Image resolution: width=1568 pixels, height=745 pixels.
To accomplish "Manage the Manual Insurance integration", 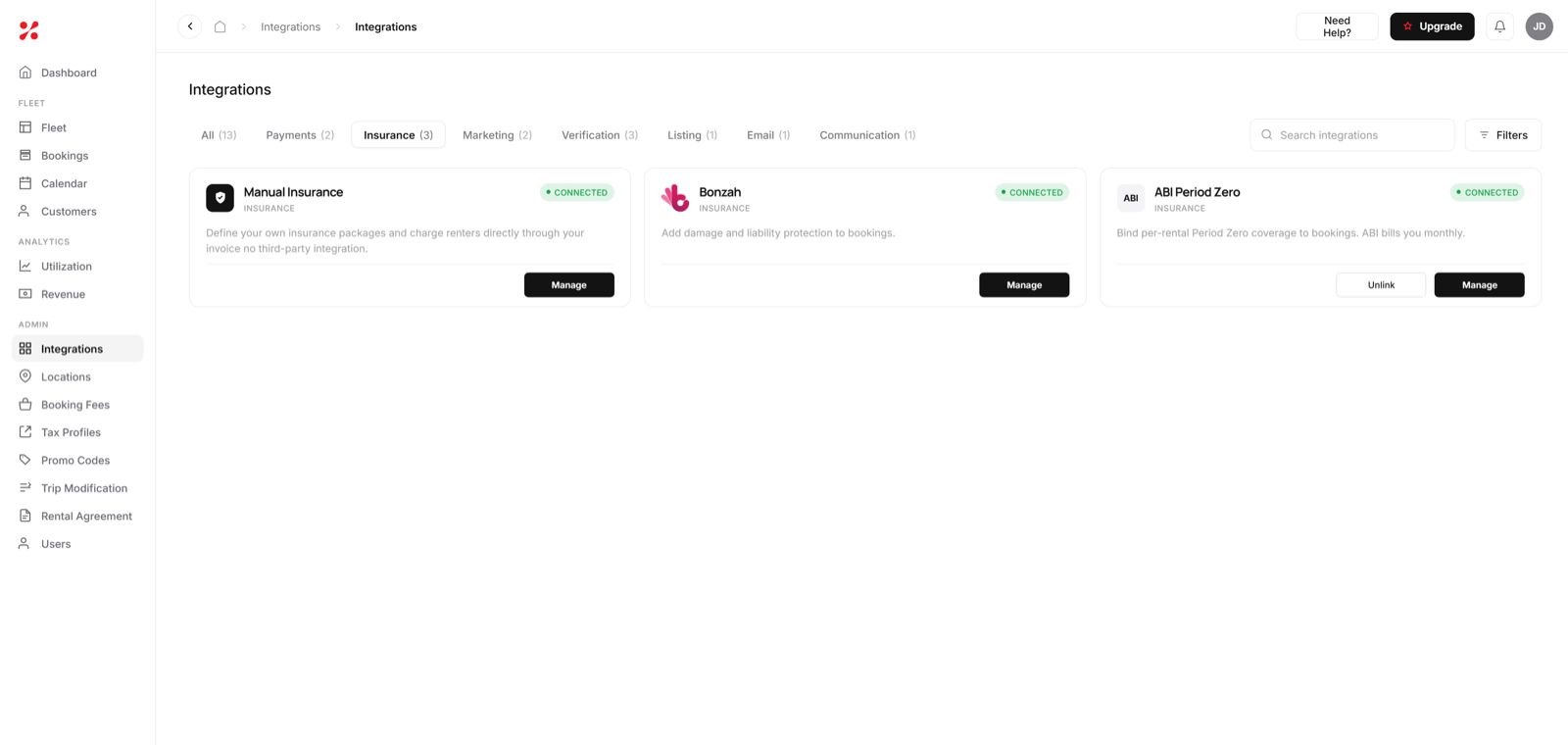I will pyautogui.click(x=569, y=285).
